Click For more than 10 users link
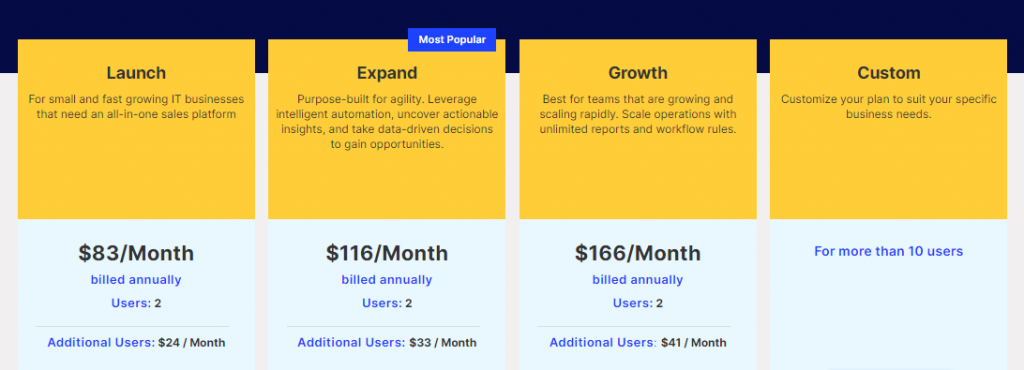 889,251
